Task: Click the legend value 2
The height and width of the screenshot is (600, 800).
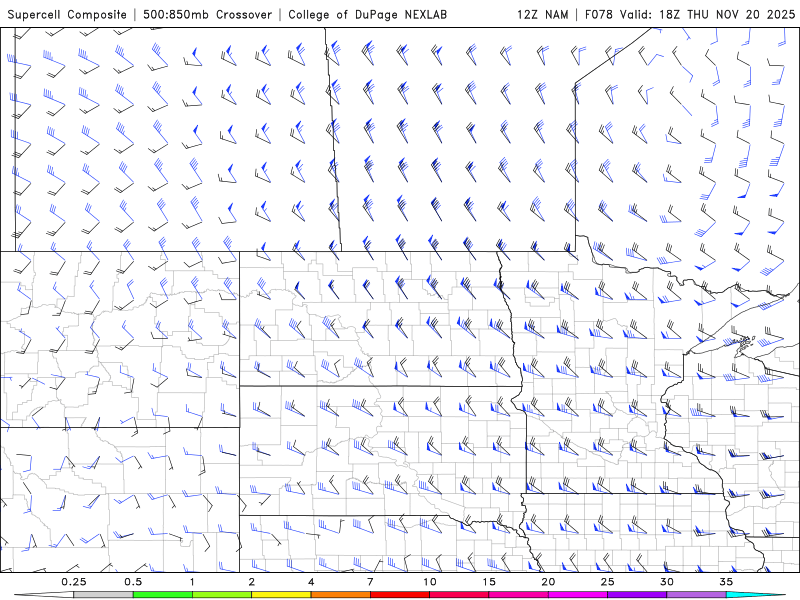Action: pyautogui.click(x=252, y=582)
